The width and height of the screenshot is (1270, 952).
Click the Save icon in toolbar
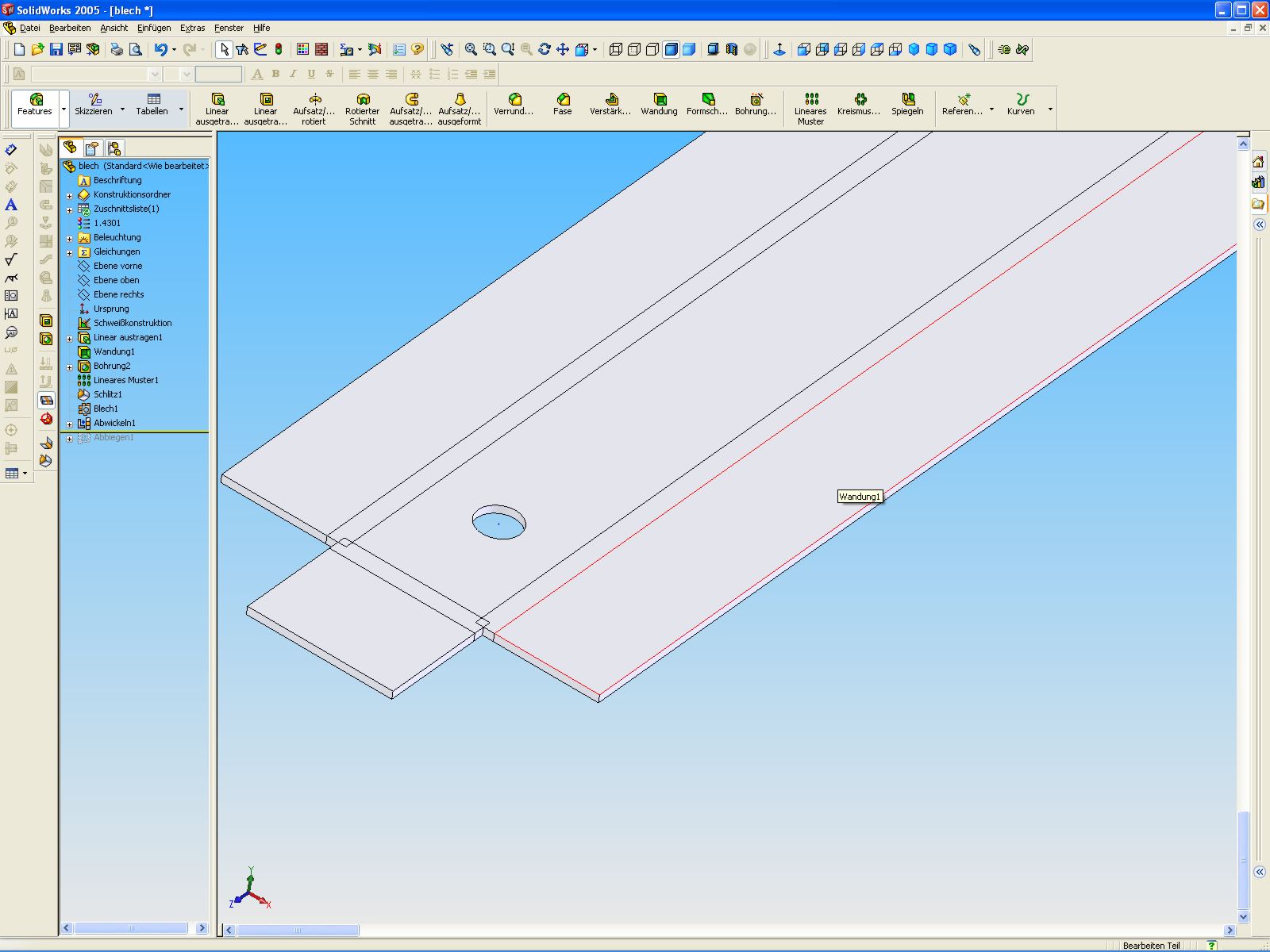click(56, 49)
